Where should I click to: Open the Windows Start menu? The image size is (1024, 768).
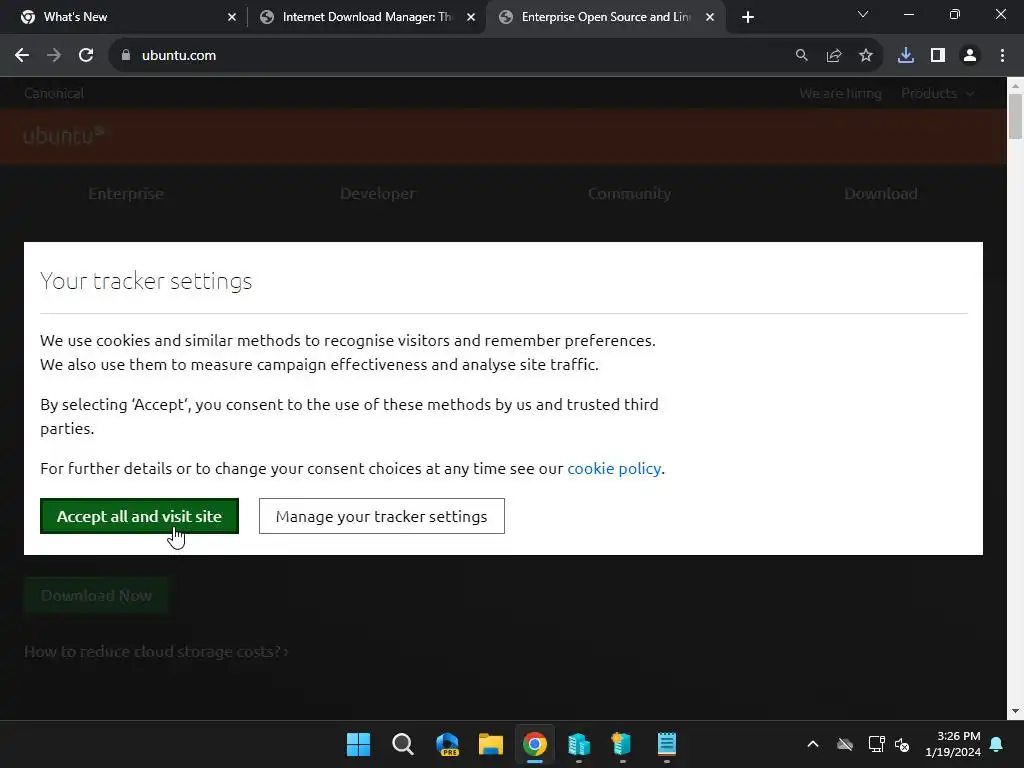[x=358, y=744]
